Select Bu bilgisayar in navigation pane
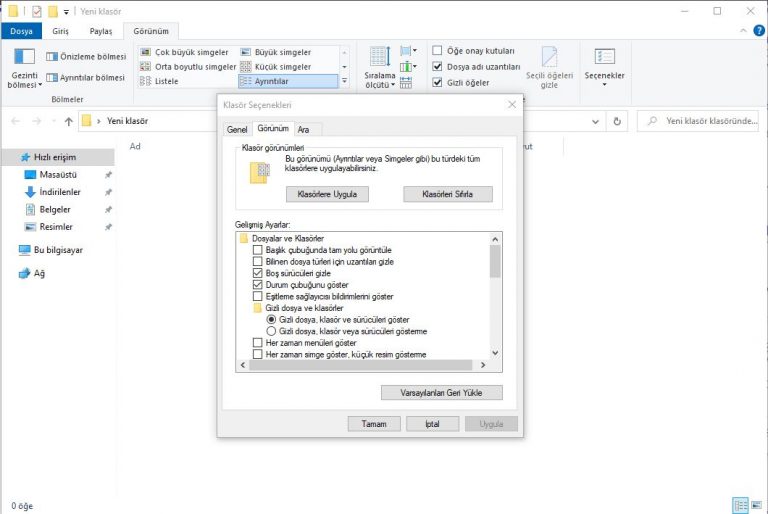This screenshot has width=768, height=514. 58,250
